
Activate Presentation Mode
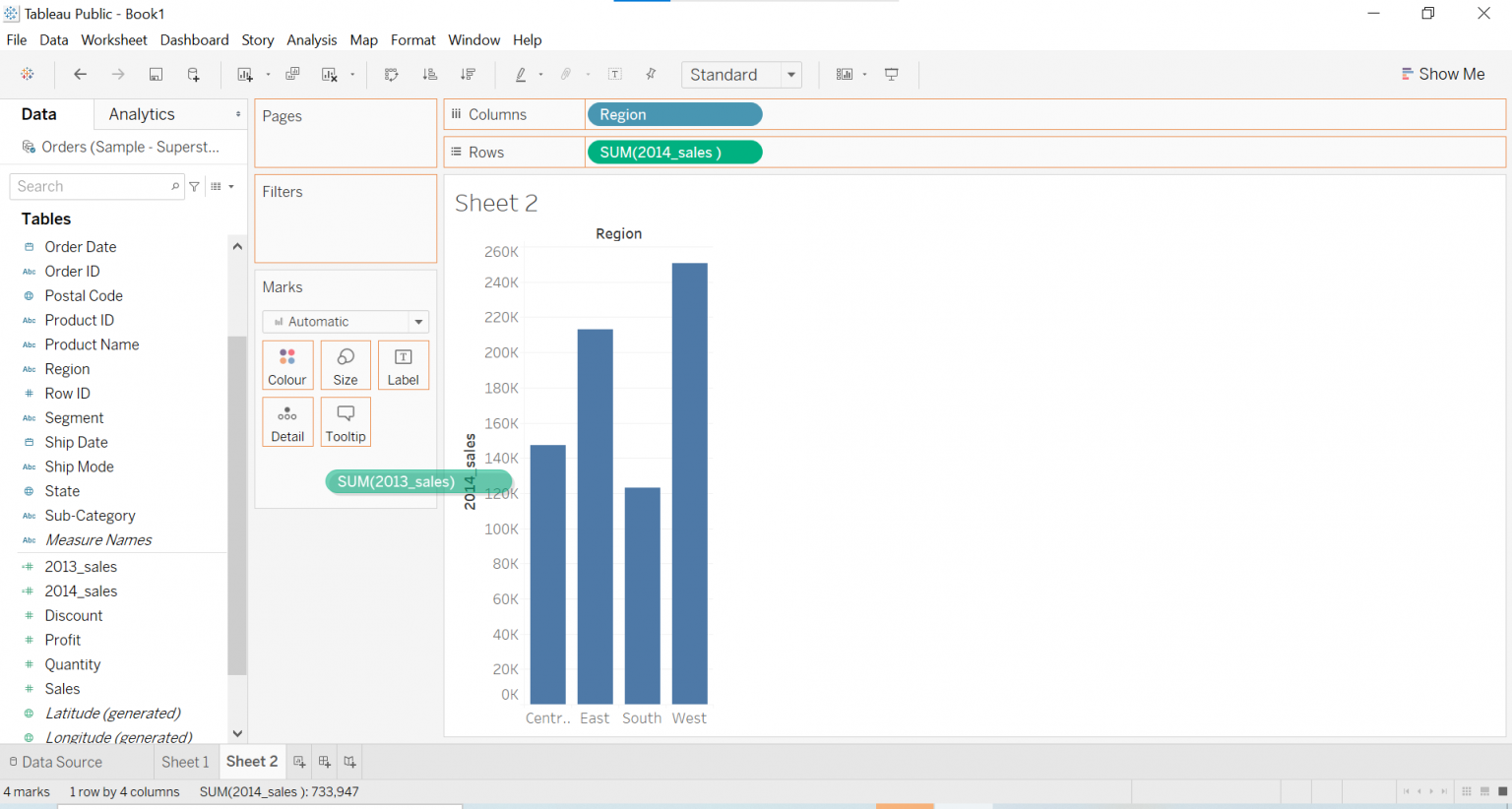pos(891,74)
